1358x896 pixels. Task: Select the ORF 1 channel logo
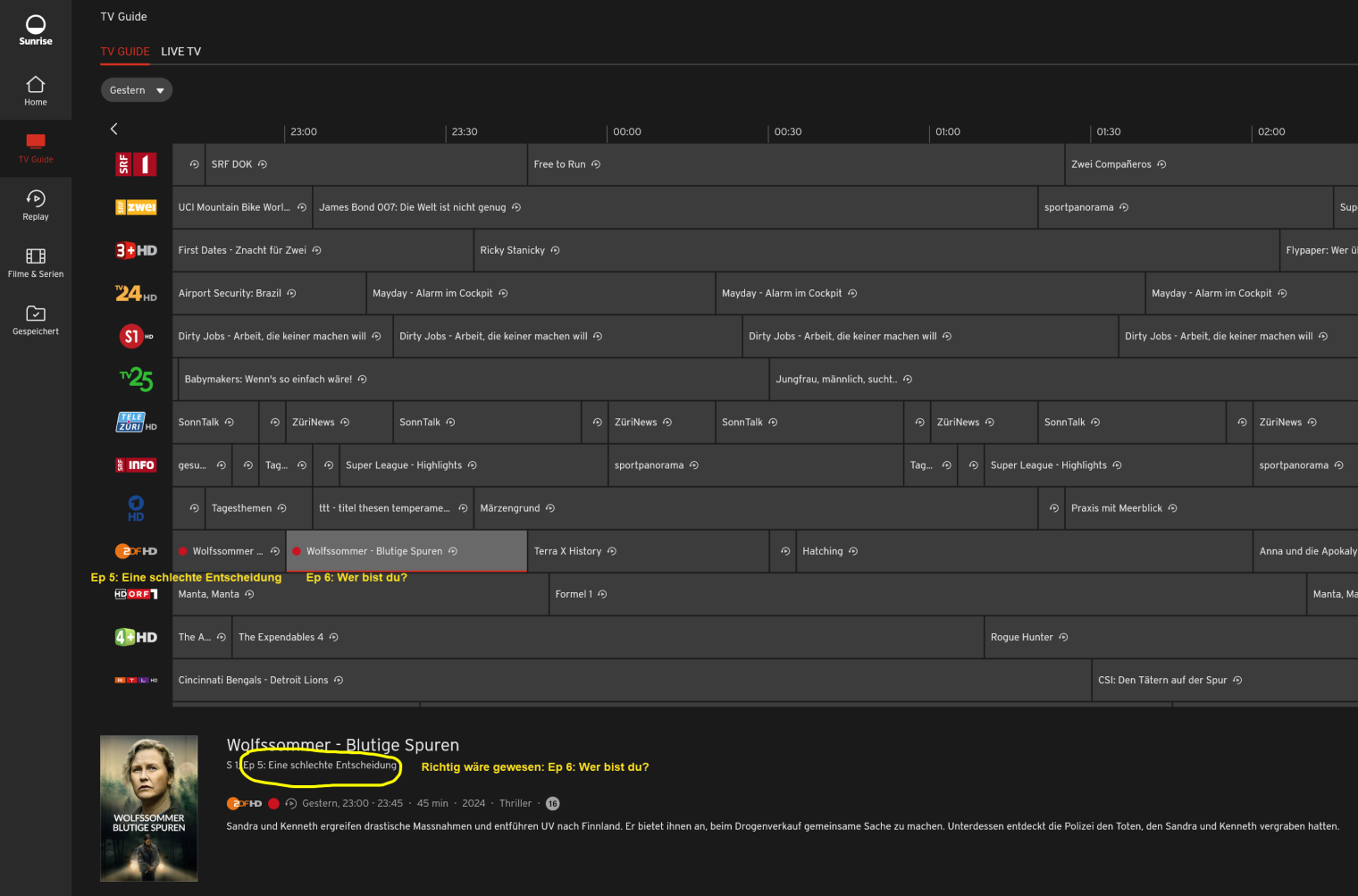pos(136,594)
